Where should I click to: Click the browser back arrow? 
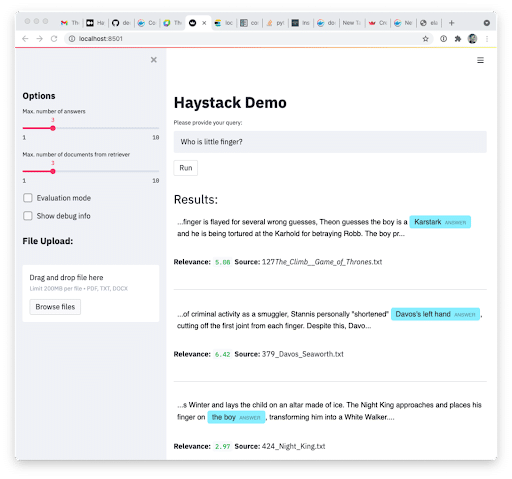[25, 39]
